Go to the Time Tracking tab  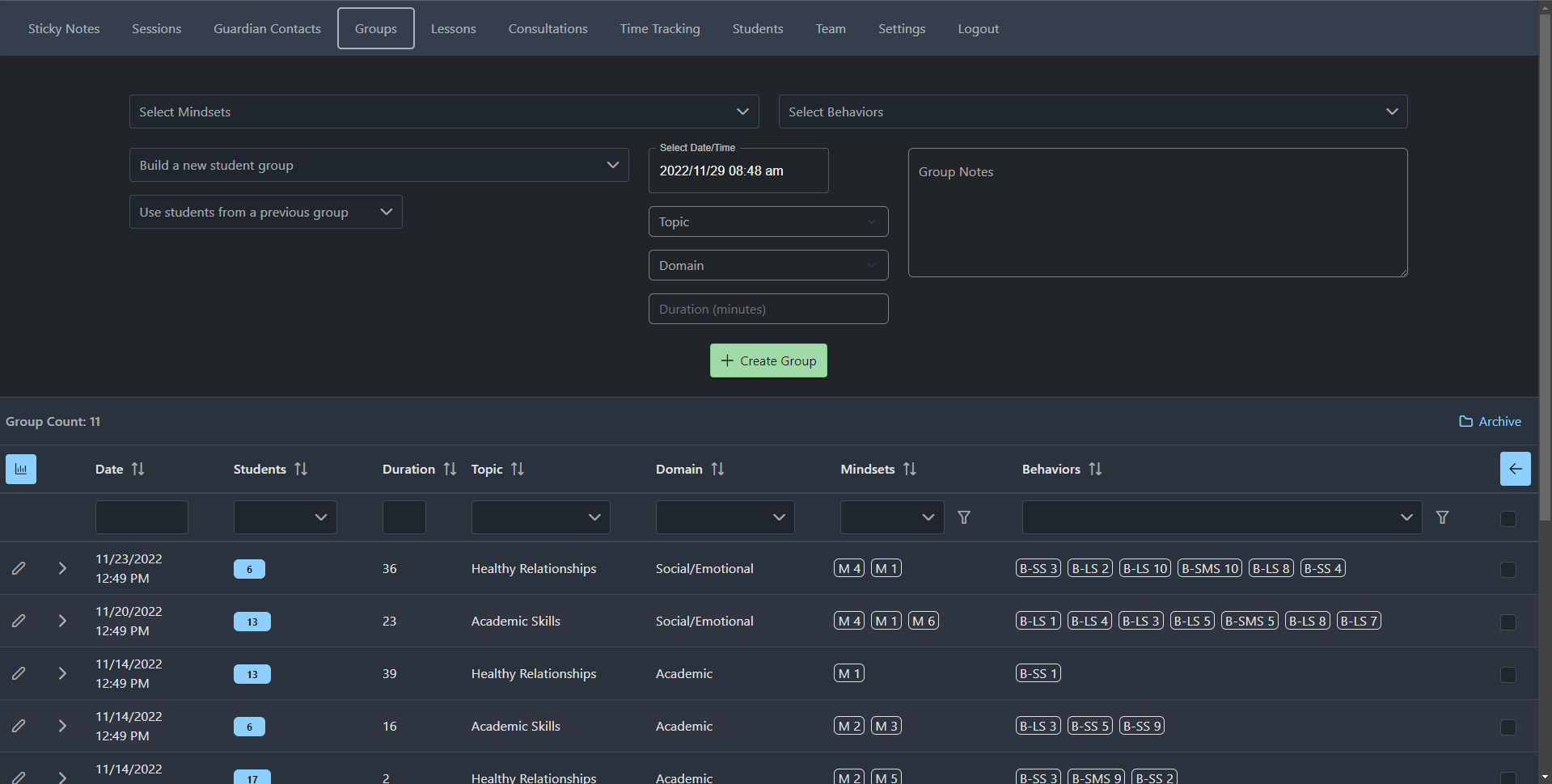tap(659, 28)
